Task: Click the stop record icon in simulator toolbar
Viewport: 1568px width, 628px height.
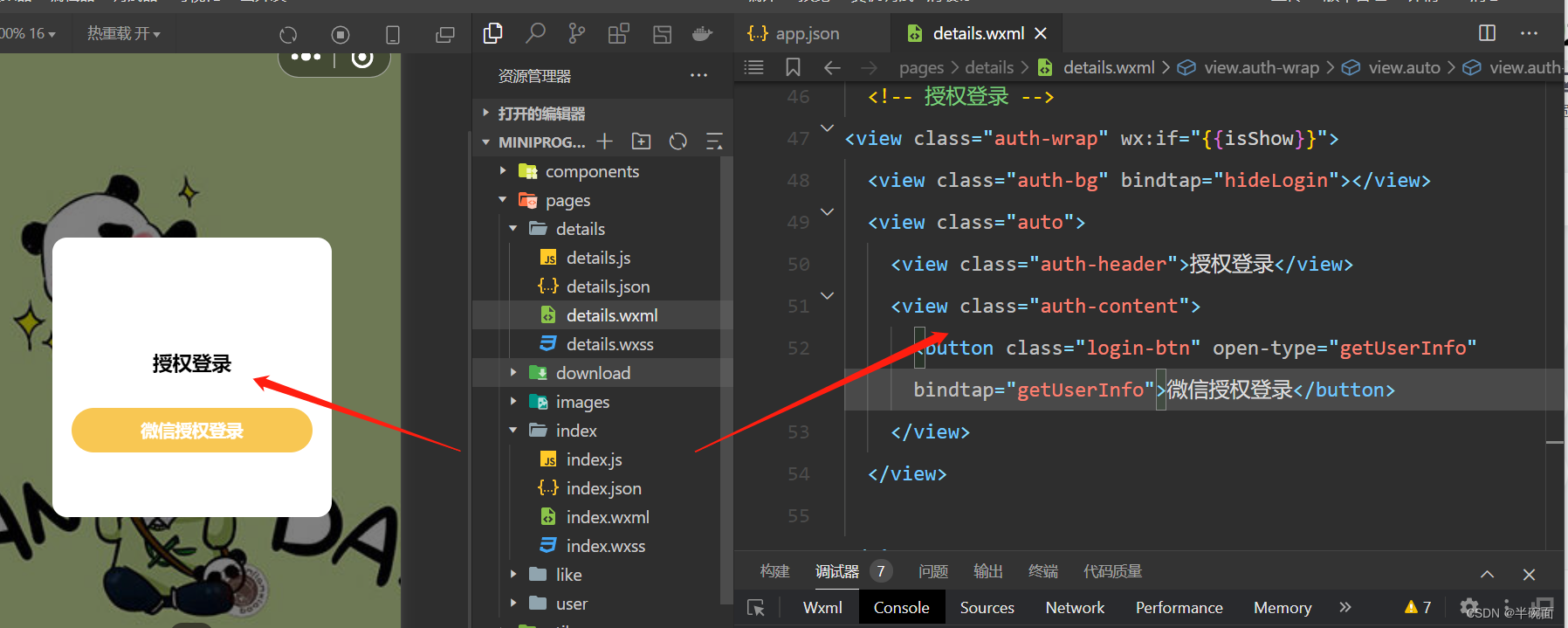Action: point(340,35)
